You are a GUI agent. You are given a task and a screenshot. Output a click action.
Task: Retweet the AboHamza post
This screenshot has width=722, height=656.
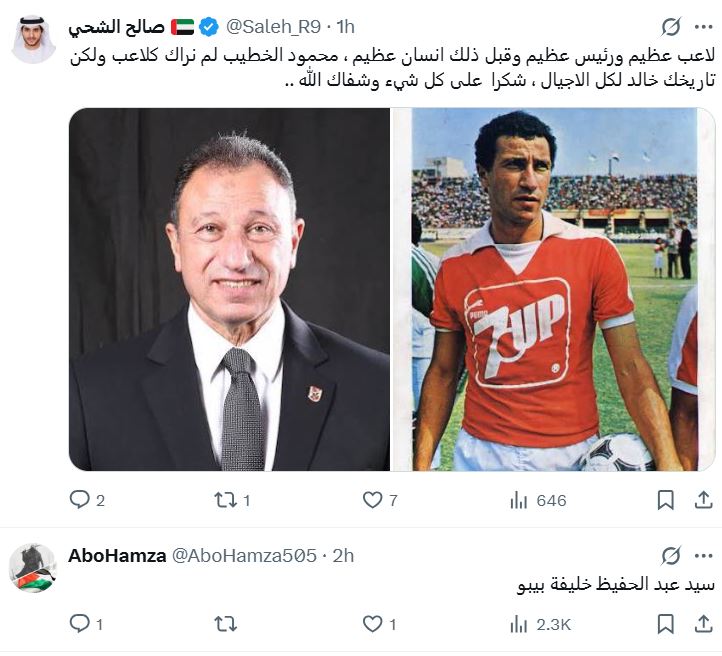click(x=226, y=624)
